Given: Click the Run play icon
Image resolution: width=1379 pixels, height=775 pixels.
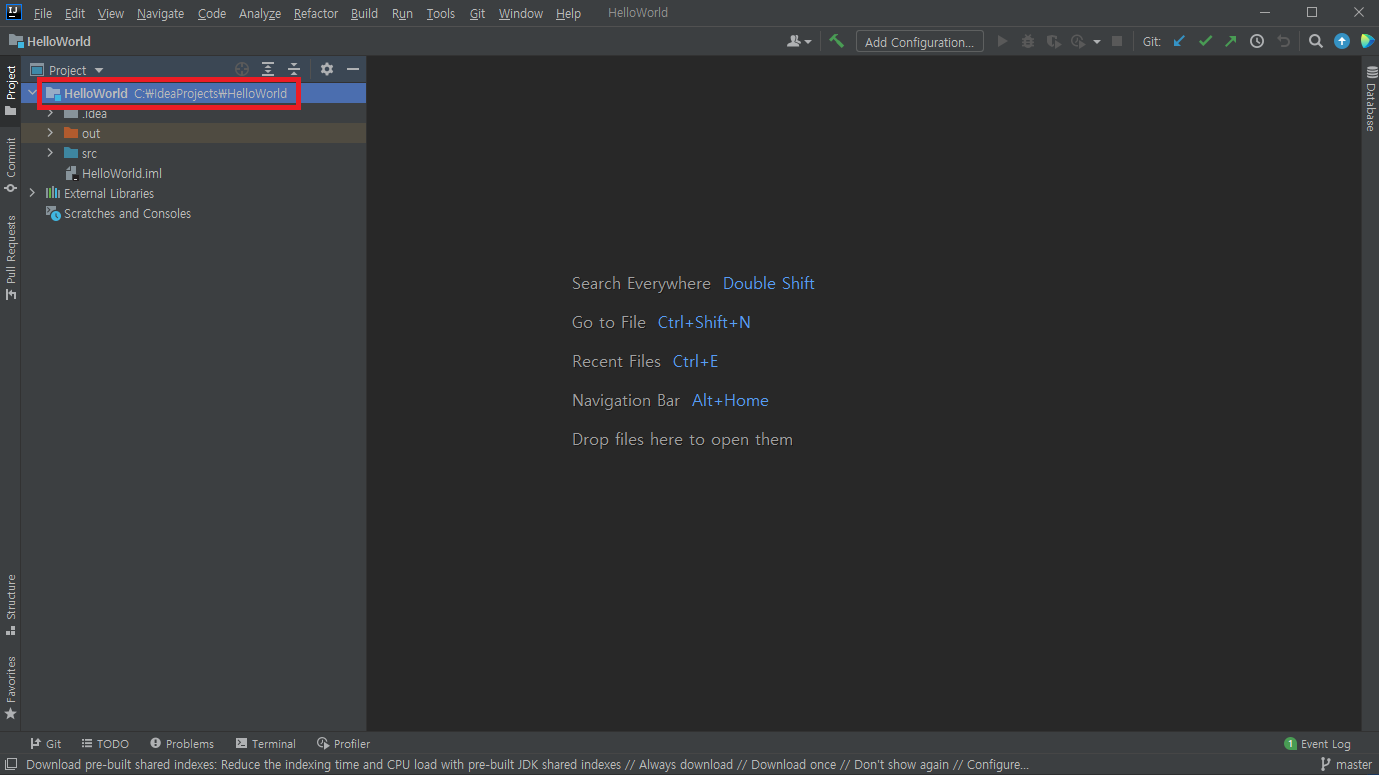Looking at the screenshot, I should 1003,41.
